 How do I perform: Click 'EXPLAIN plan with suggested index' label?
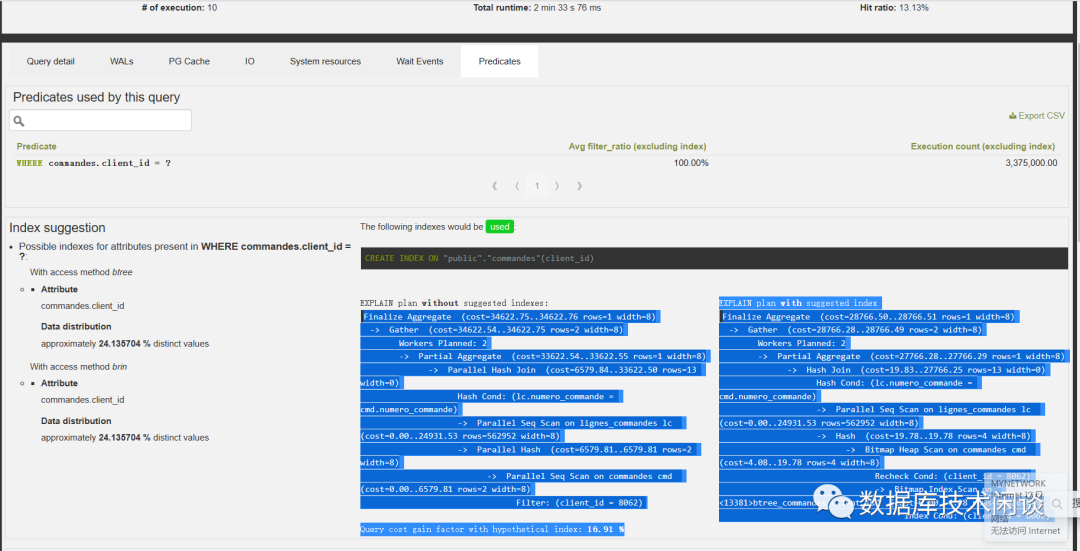point(800,303)
